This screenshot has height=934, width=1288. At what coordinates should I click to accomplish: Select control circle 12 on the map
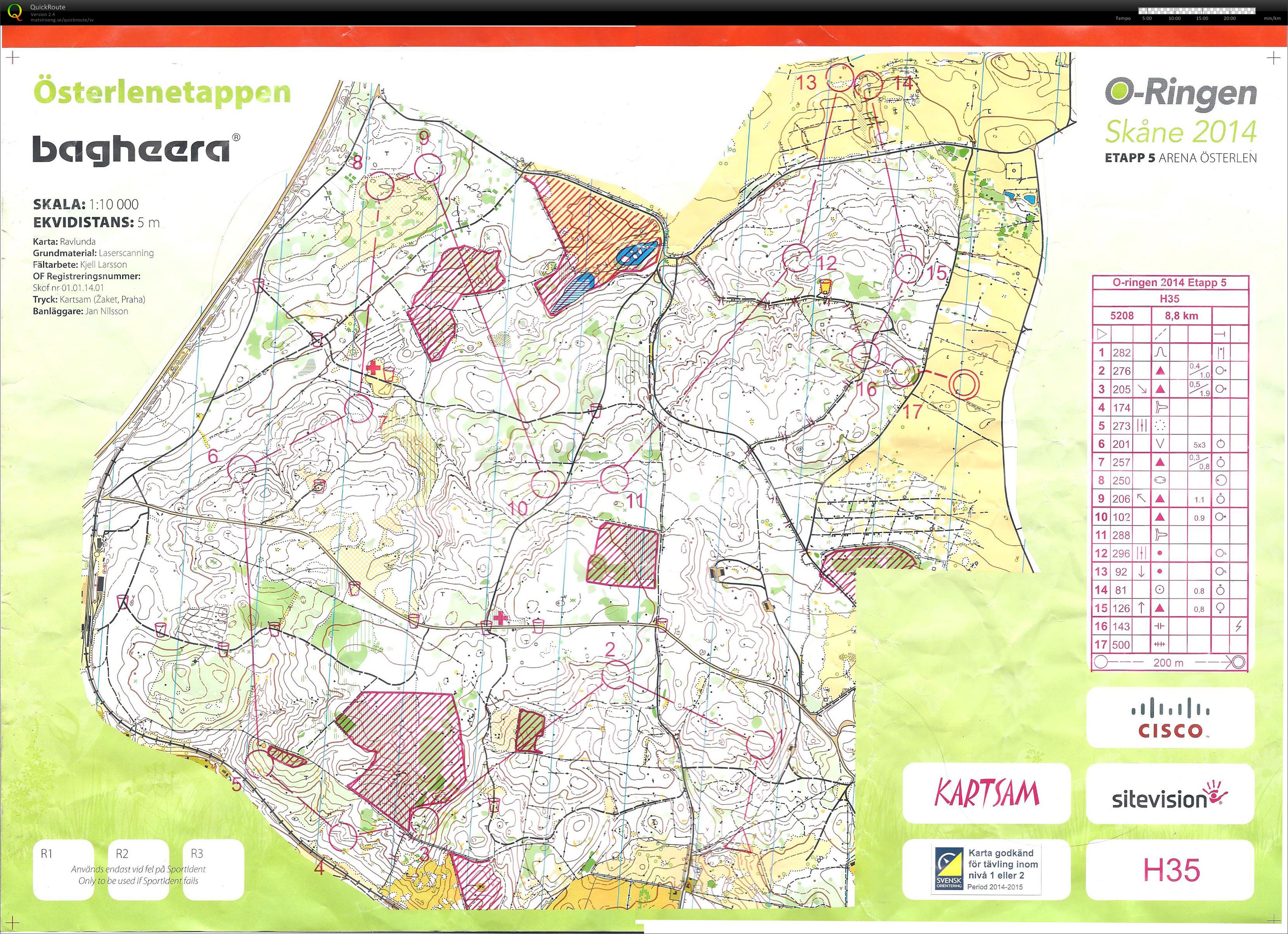pyautogui.click(x=797, y=258)
